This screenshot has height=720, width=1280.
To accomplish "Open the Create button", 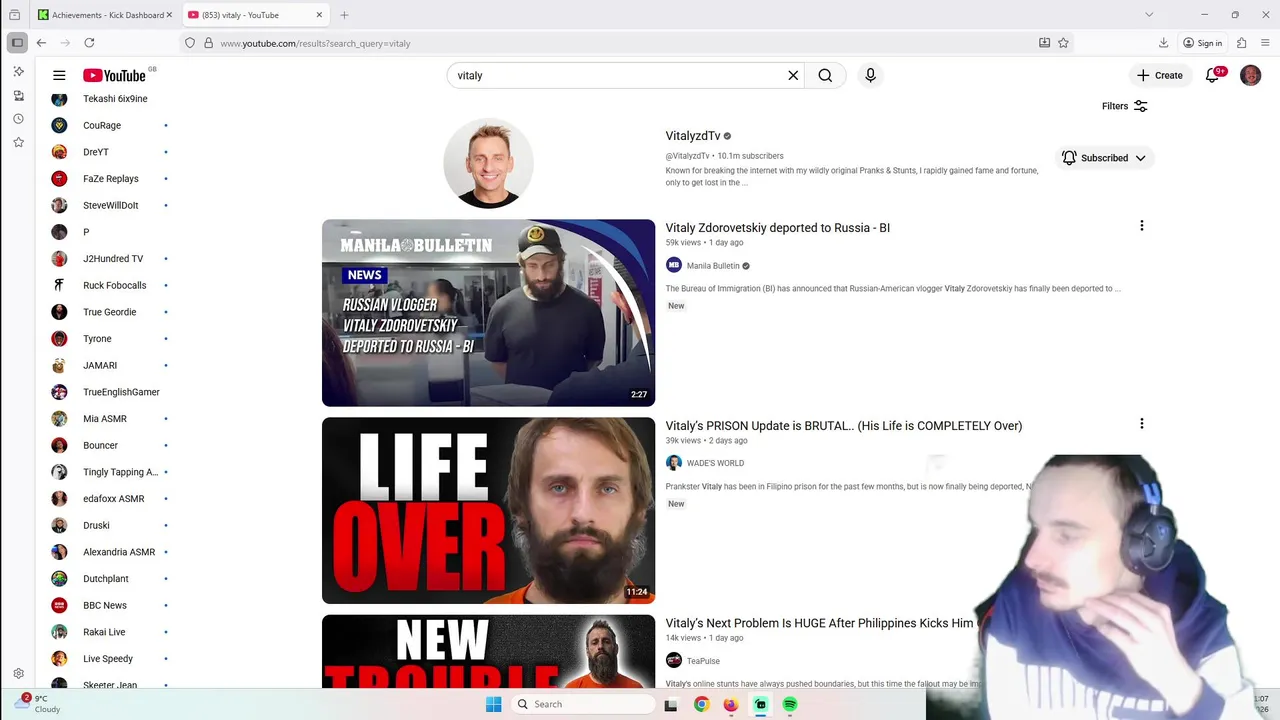I will point(1159,75).
